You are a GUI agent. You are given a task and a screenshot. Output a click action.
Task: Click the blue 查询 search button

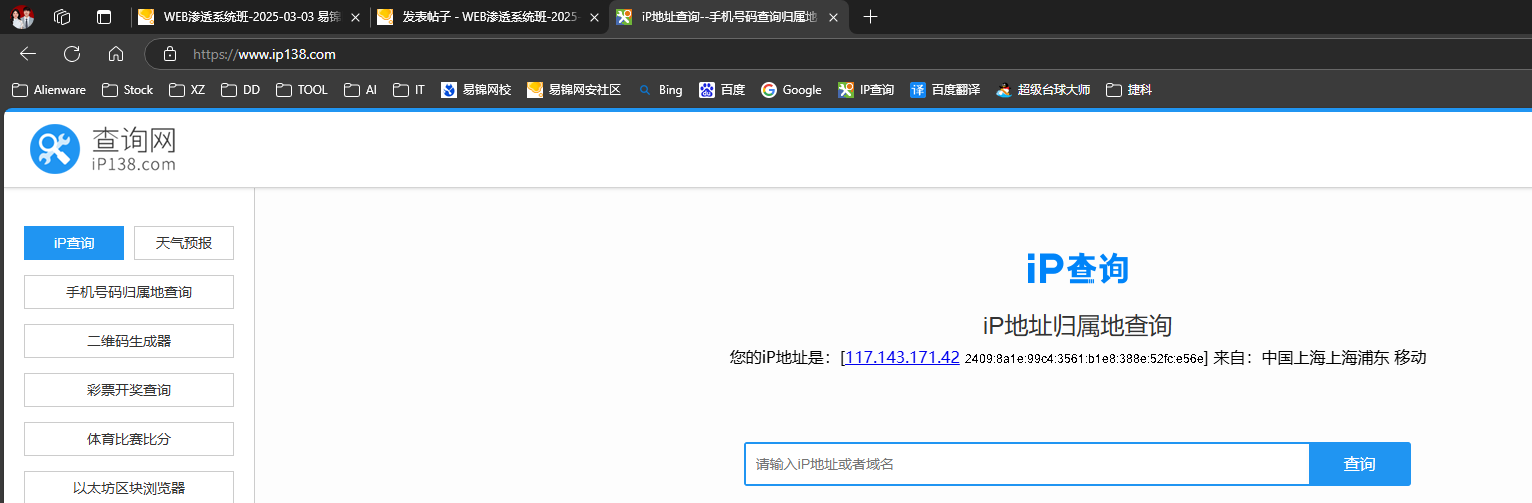[1360, 464]
